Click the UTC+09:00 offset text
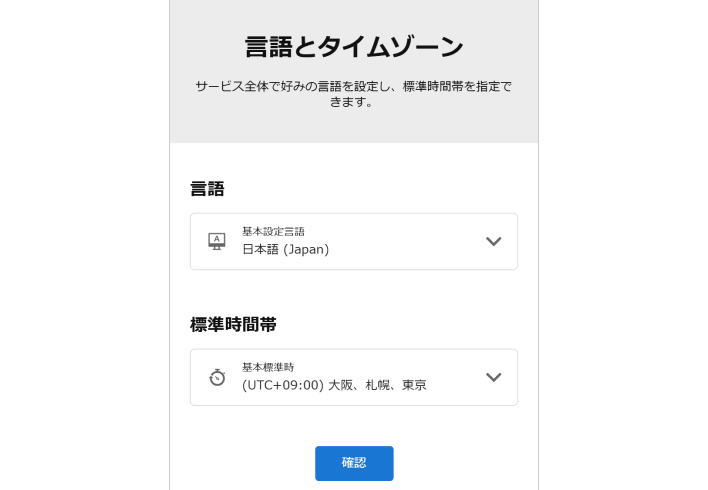The image size is (708, 490). 282,385
